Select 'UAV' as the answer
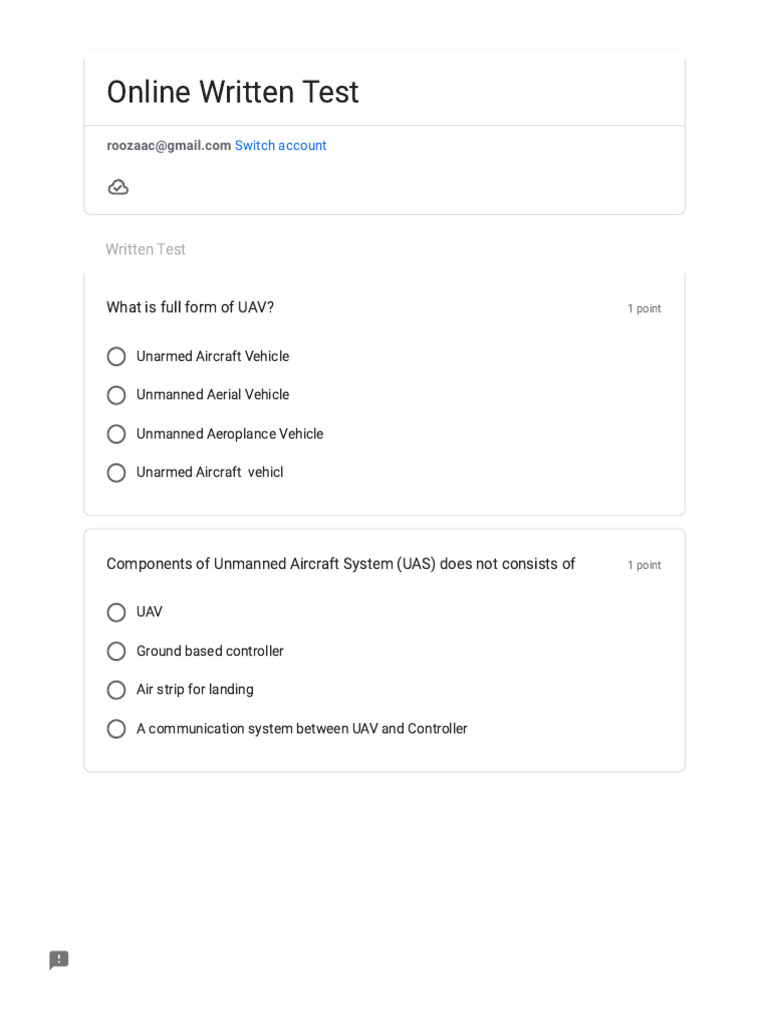The width and height of the screenshot is (768, 1024). coord(117,612)
